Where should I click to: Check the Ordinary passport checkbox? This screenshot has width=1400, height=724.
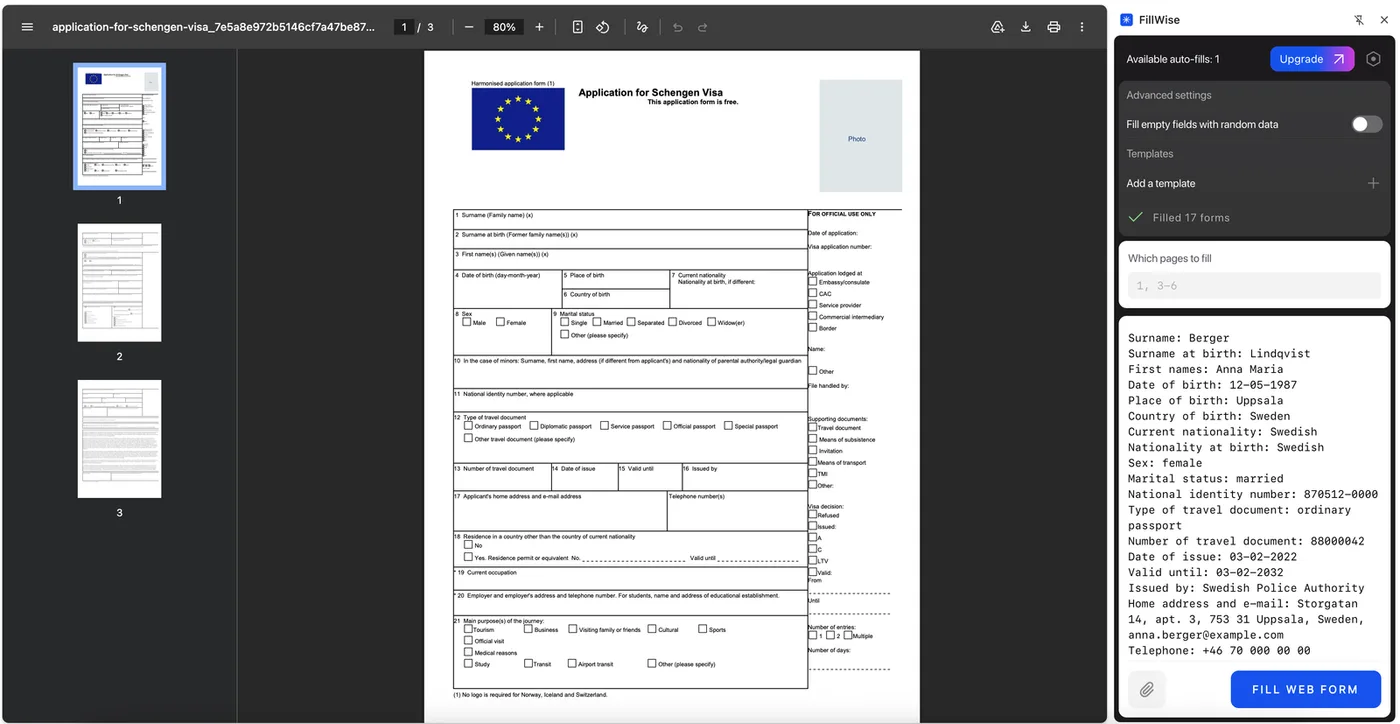468,425
